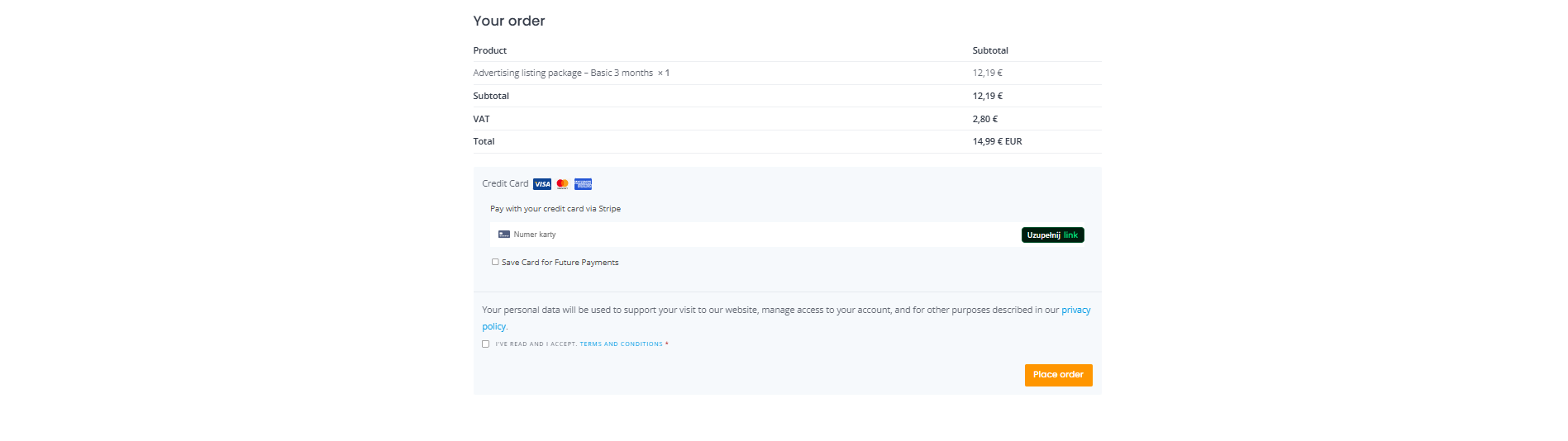
Task: Focus the Numer karty card number field
Action: pyautogui.click(x=744, y=235)
